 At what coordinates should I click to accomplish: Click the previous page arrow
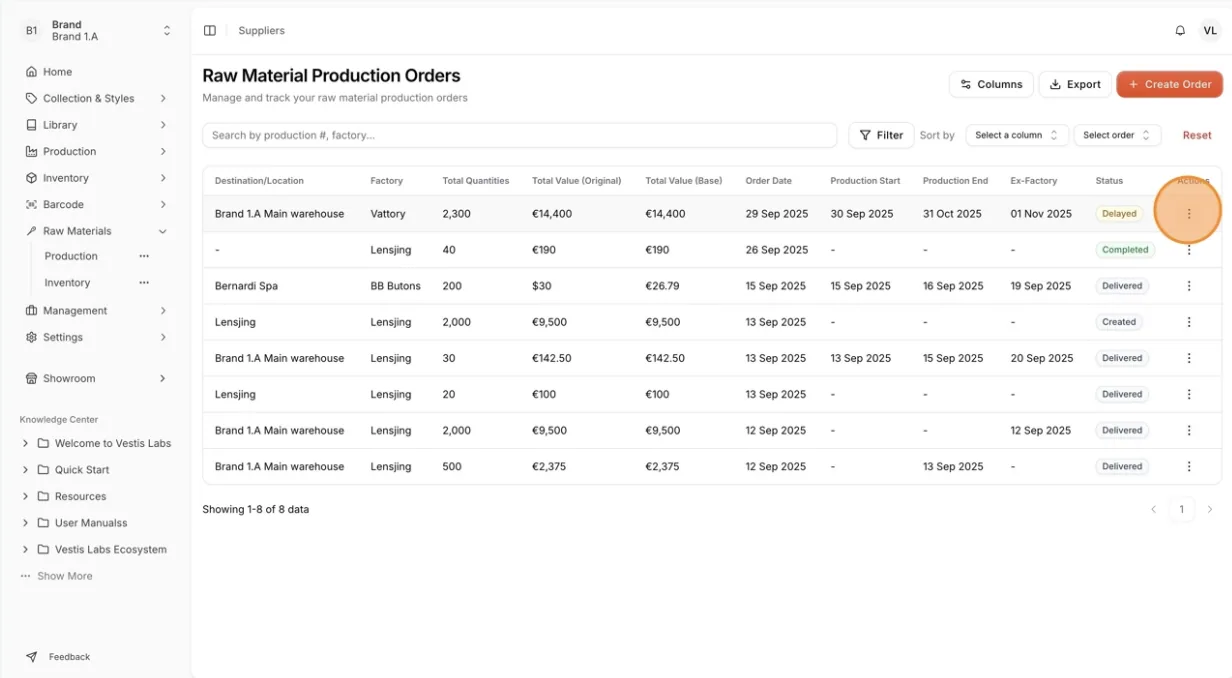pos(1153,510)
